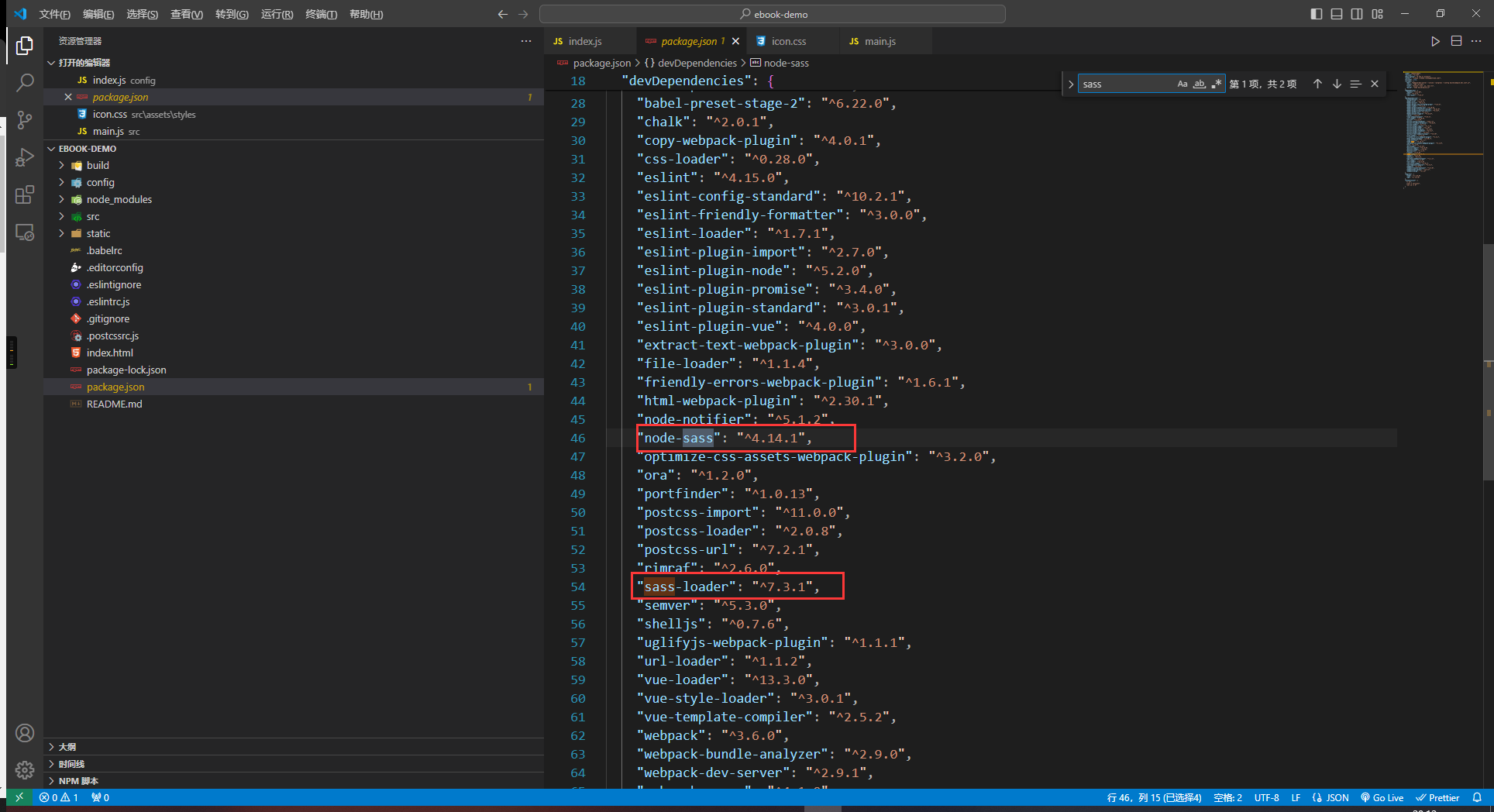This screenshot has width=1494, height=812.
Task: Expand the node_modules folder
Action: tap(62, 199)
